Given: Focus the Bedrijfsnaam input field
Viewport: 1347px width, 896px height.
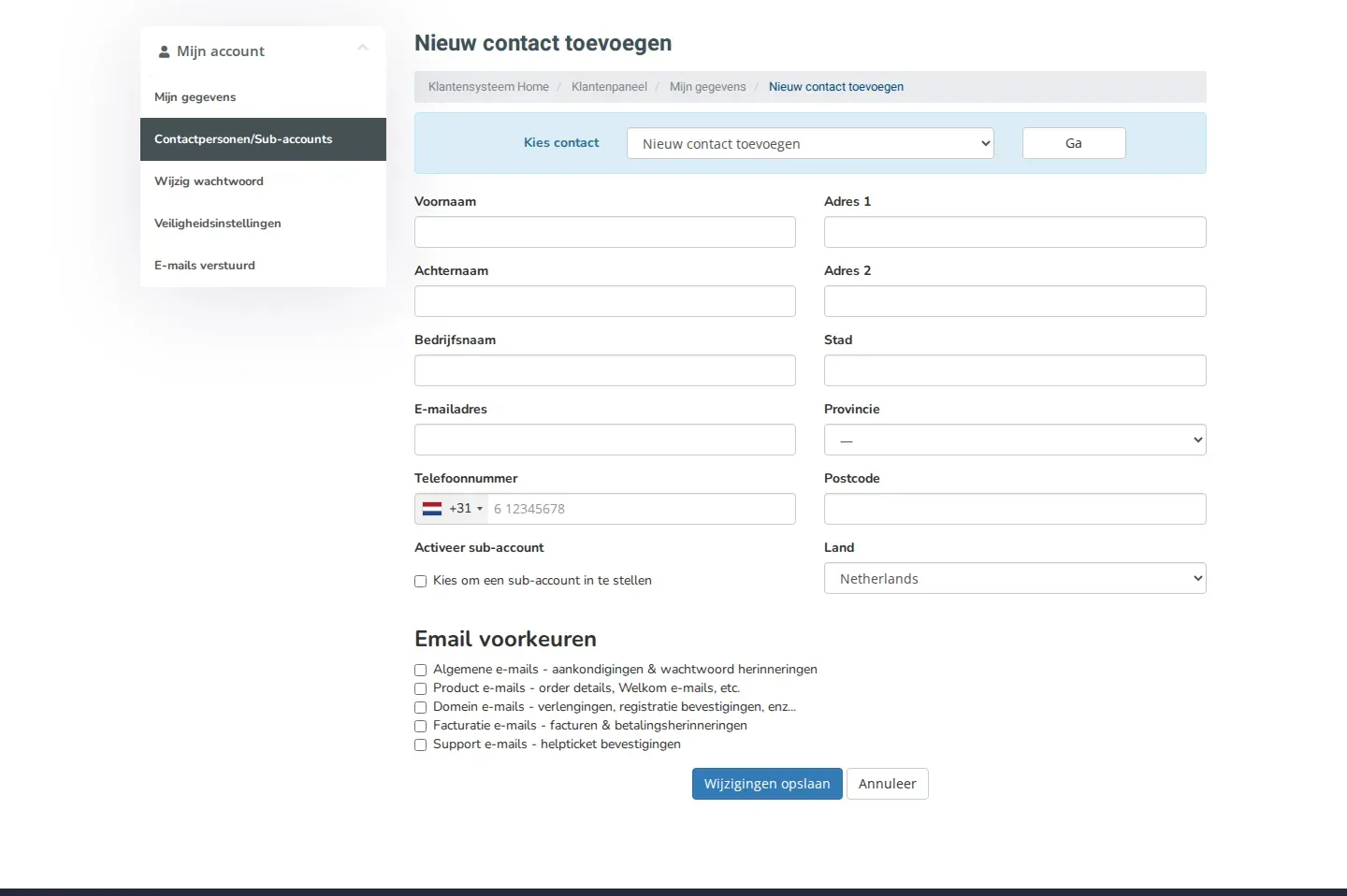Looking at the screenshot, I should 605,370.
